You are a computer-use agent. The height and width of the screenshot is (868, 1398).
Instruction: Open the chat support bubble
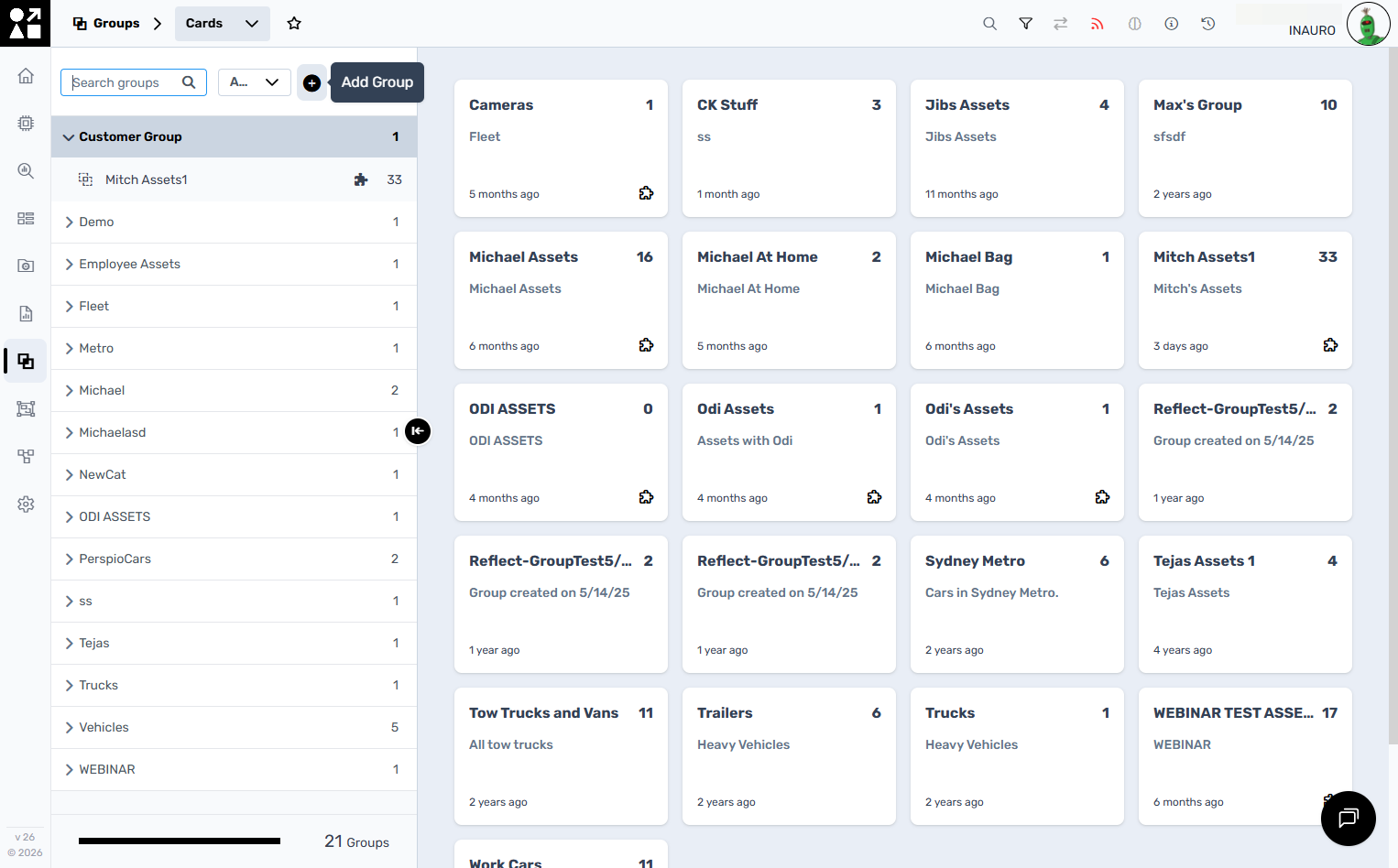tap(1349, 819)
